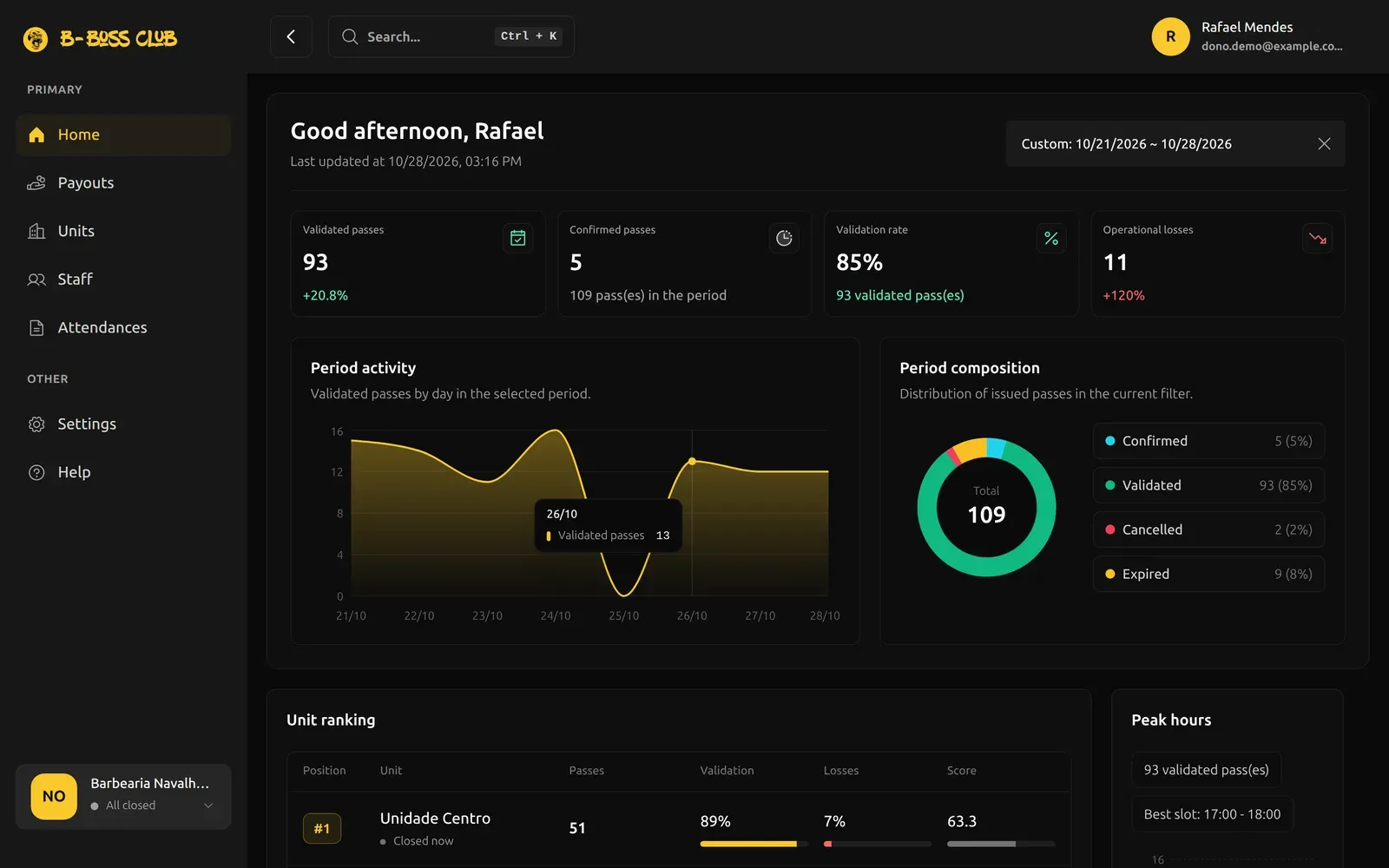Click the 26/10 data point on chart
Screen dimensions: 1389x868
(692, 461)
